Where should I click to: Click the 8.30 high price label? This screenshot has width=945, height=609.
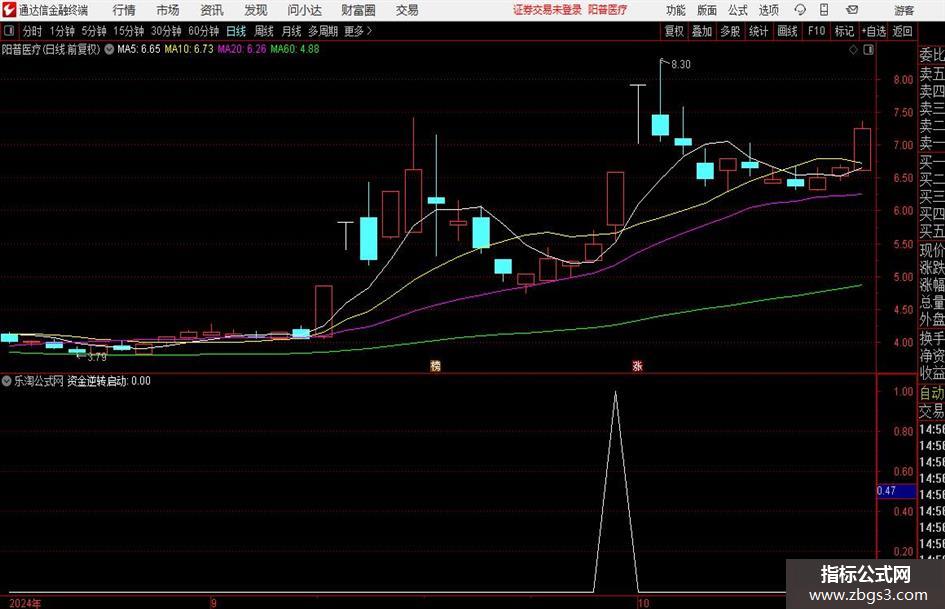(x=680, y=65)
